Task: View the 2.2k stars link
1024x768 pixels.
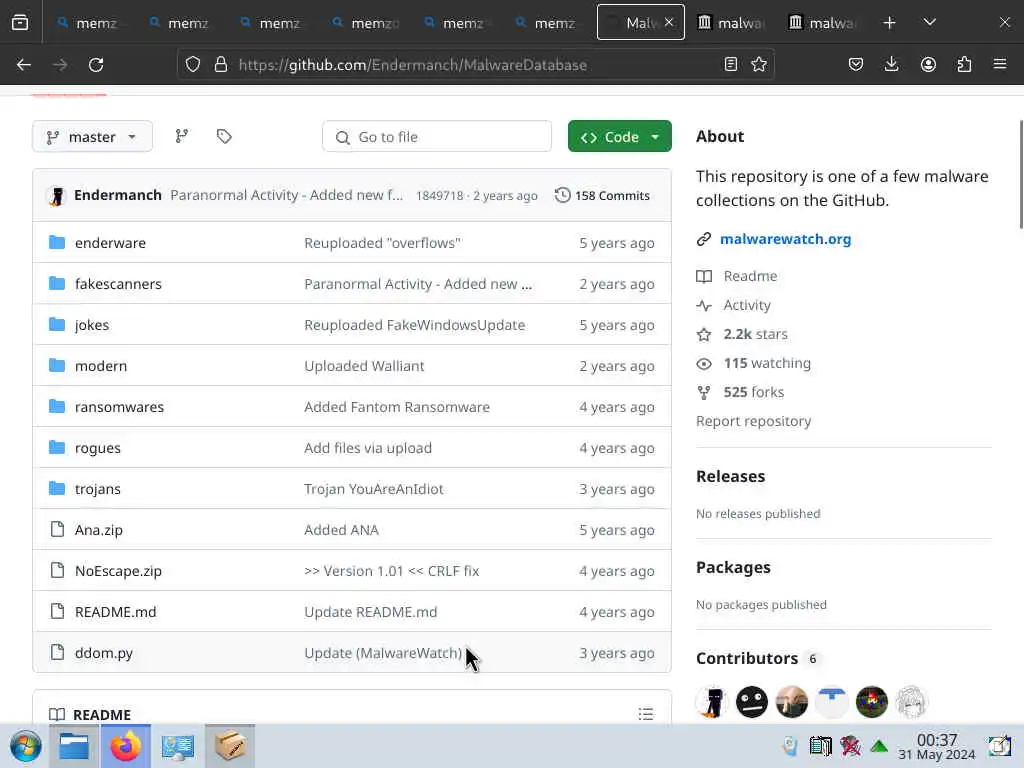Action: click(x=756, y=334)
